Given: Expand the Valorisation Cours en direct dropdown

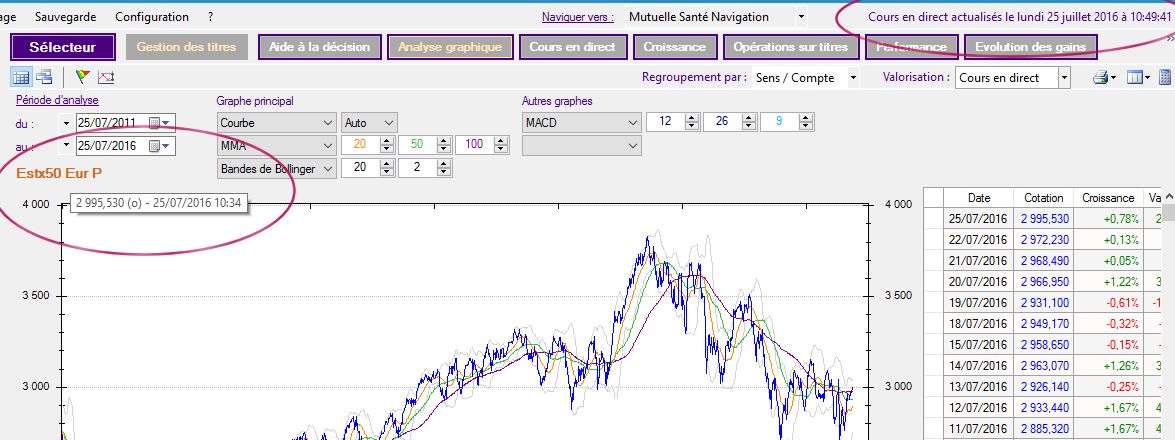Looking at the screenshot, I should 1064,77.
